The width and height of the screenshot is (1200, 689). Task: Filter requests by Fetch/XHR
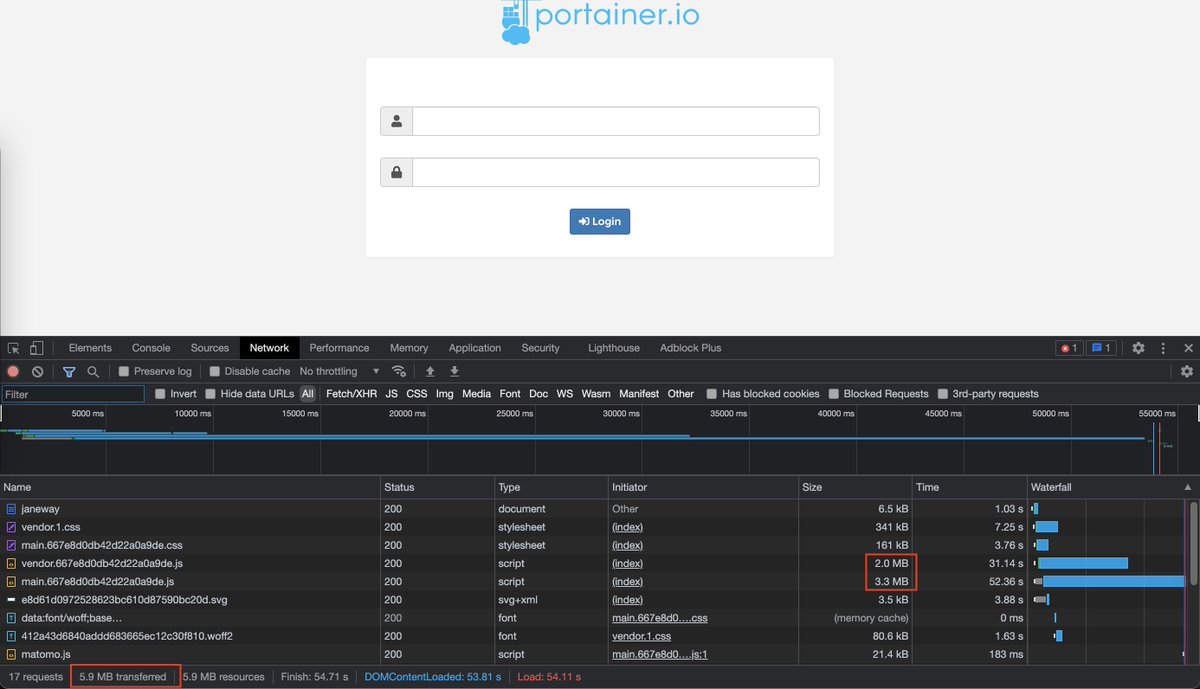(352, 394)
